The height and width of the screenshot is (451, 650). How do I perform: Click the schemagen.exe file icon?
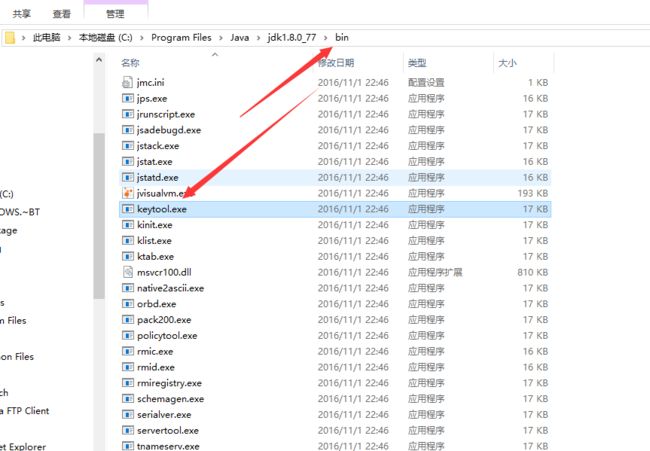tap(127, 398)
